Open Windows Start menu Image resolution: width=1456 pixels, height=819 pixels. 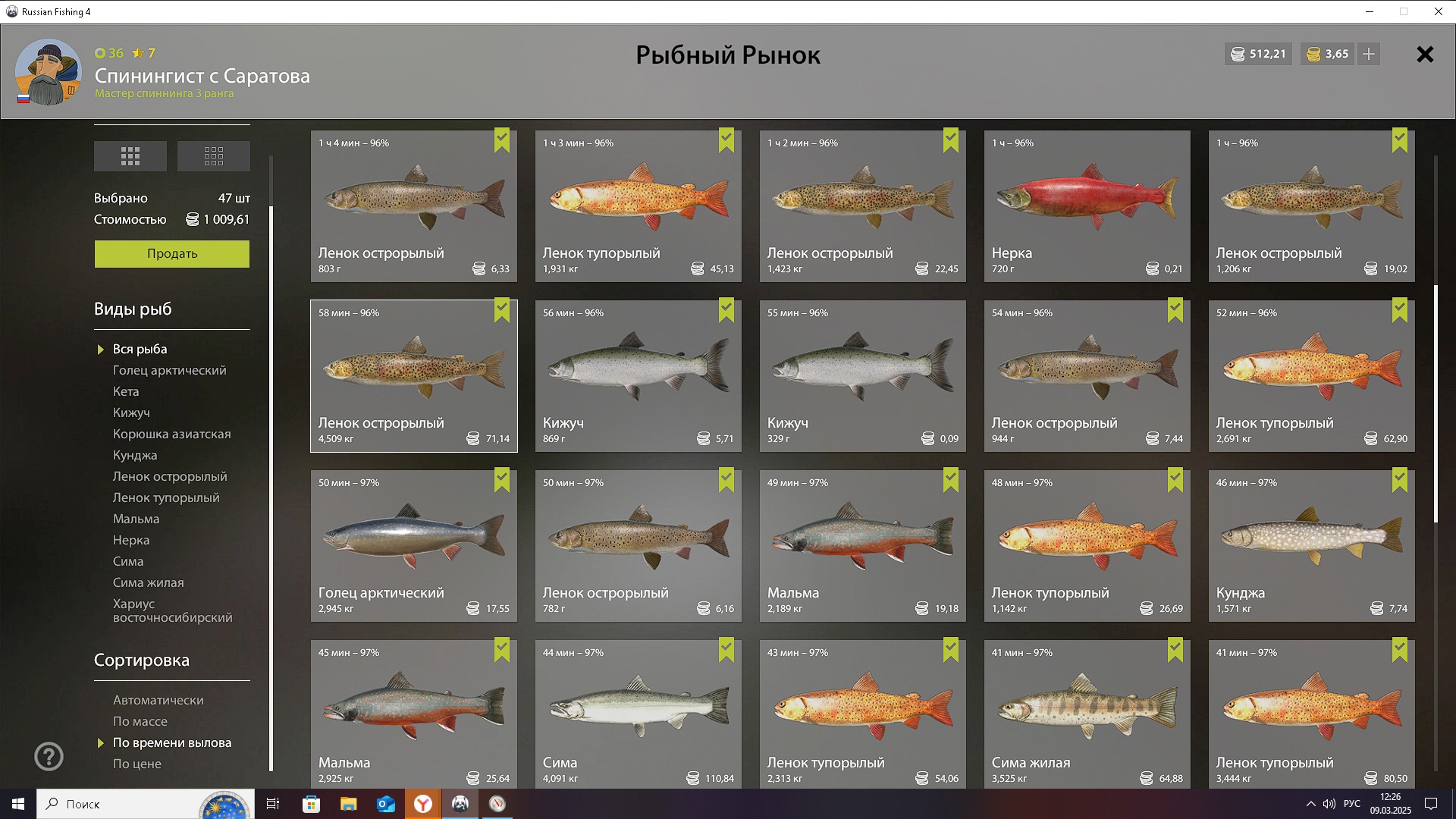click(18, 804)
